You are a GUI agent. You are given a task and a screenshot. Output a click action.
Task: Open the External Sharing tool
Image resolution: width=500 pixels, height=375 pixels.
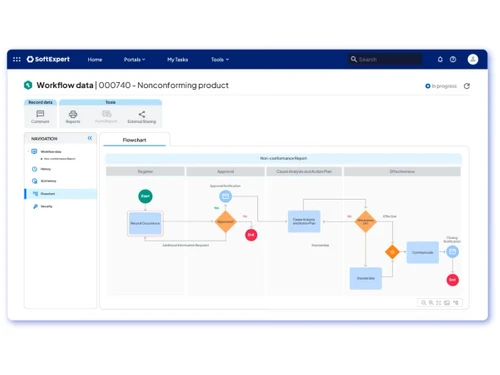point(142,117)
